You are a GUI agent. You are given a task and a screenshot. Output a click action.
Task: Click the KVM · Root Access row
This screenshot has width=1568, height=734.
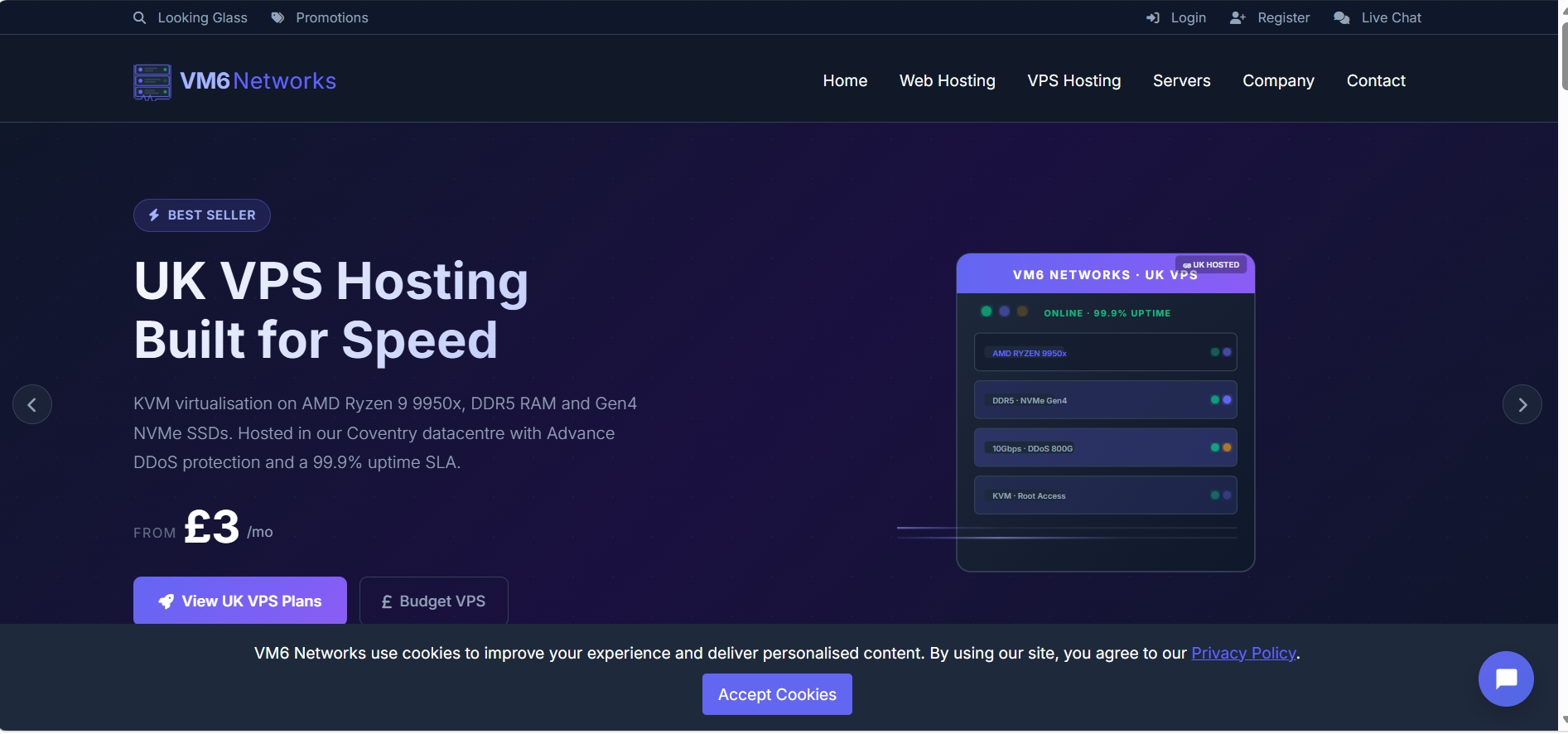[1106, 495]
